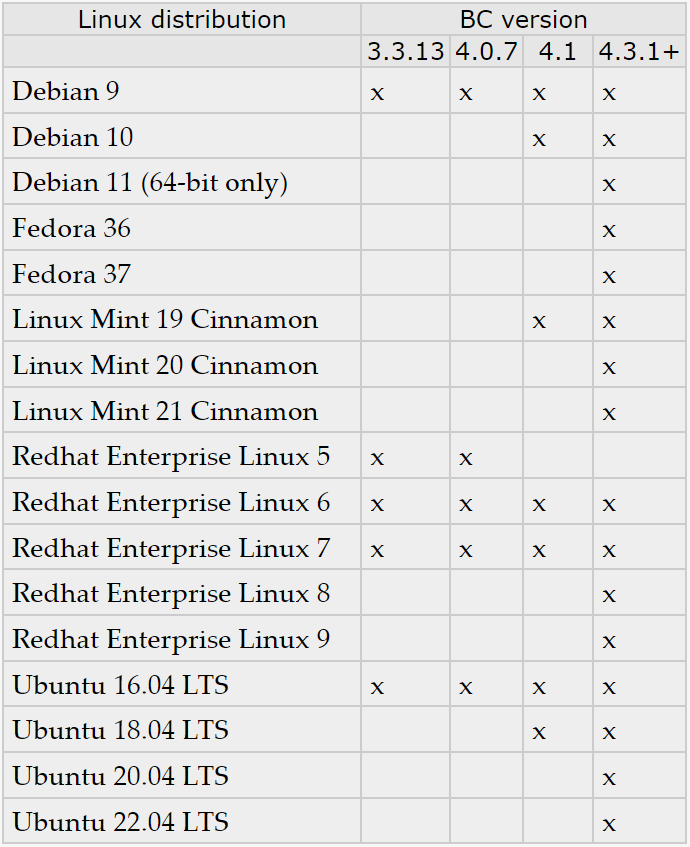Click the Linux distribution column header

point(182,19)
